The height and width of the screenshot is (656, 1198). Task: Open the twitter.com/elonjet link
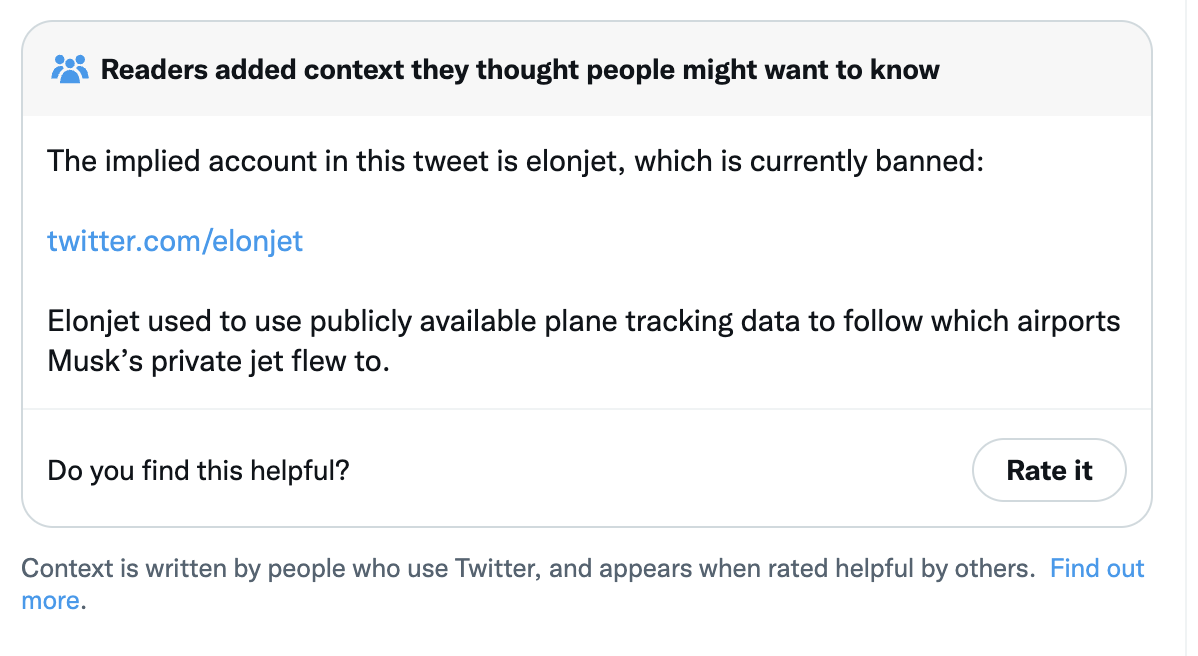point(175,241)
